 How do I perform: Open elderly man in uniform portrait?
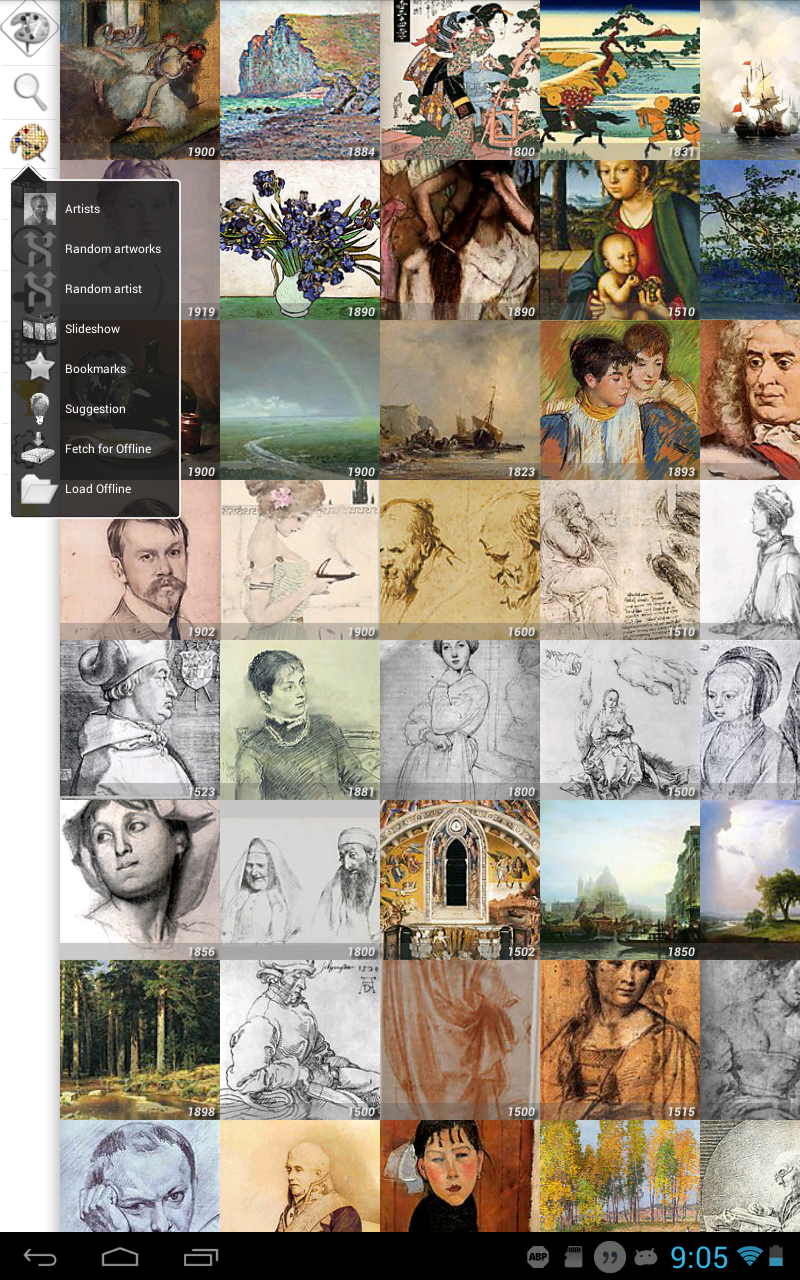click(x=300, y=1176)
